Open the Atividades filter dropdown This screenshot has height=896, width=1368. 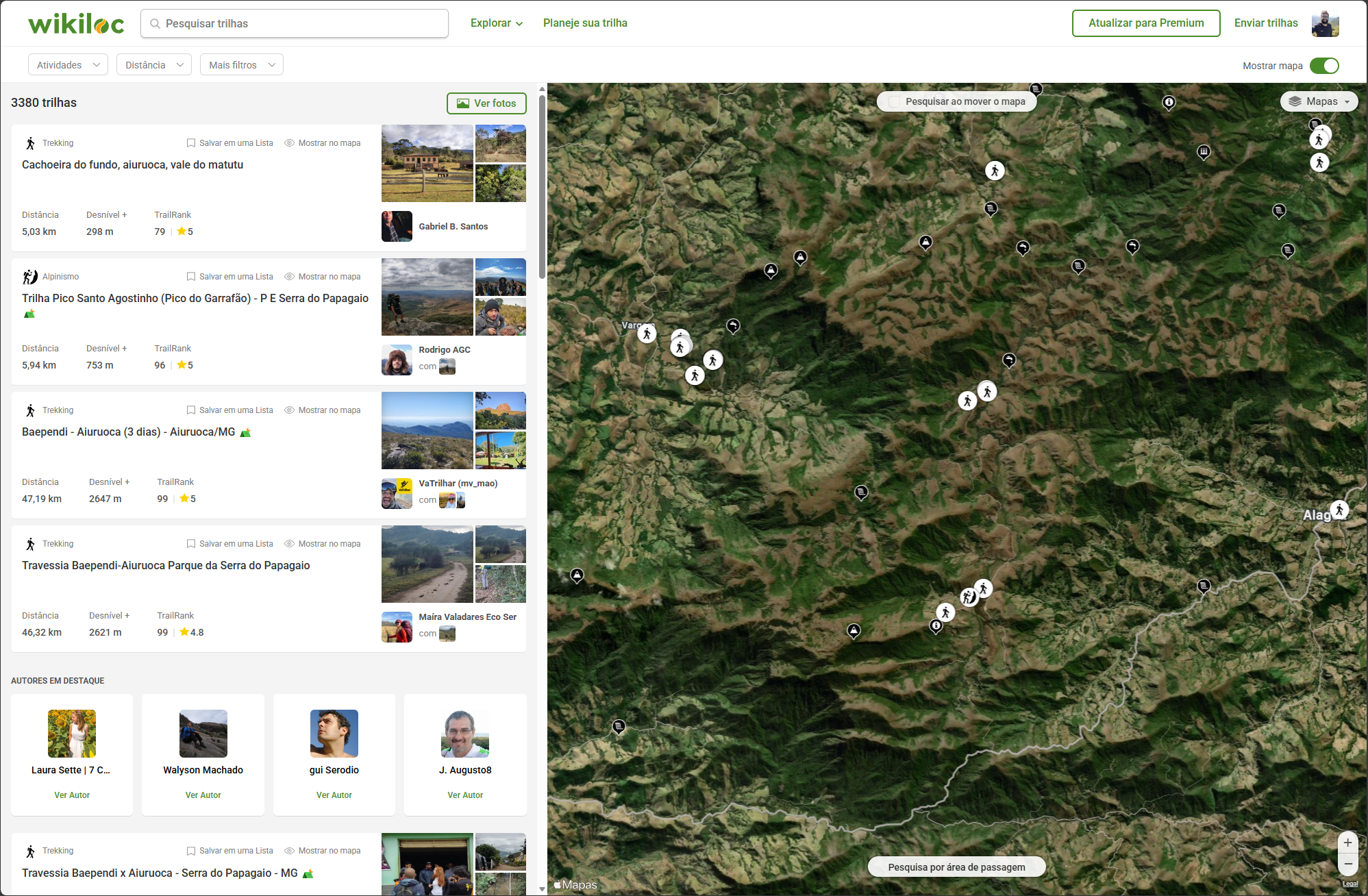68,65
